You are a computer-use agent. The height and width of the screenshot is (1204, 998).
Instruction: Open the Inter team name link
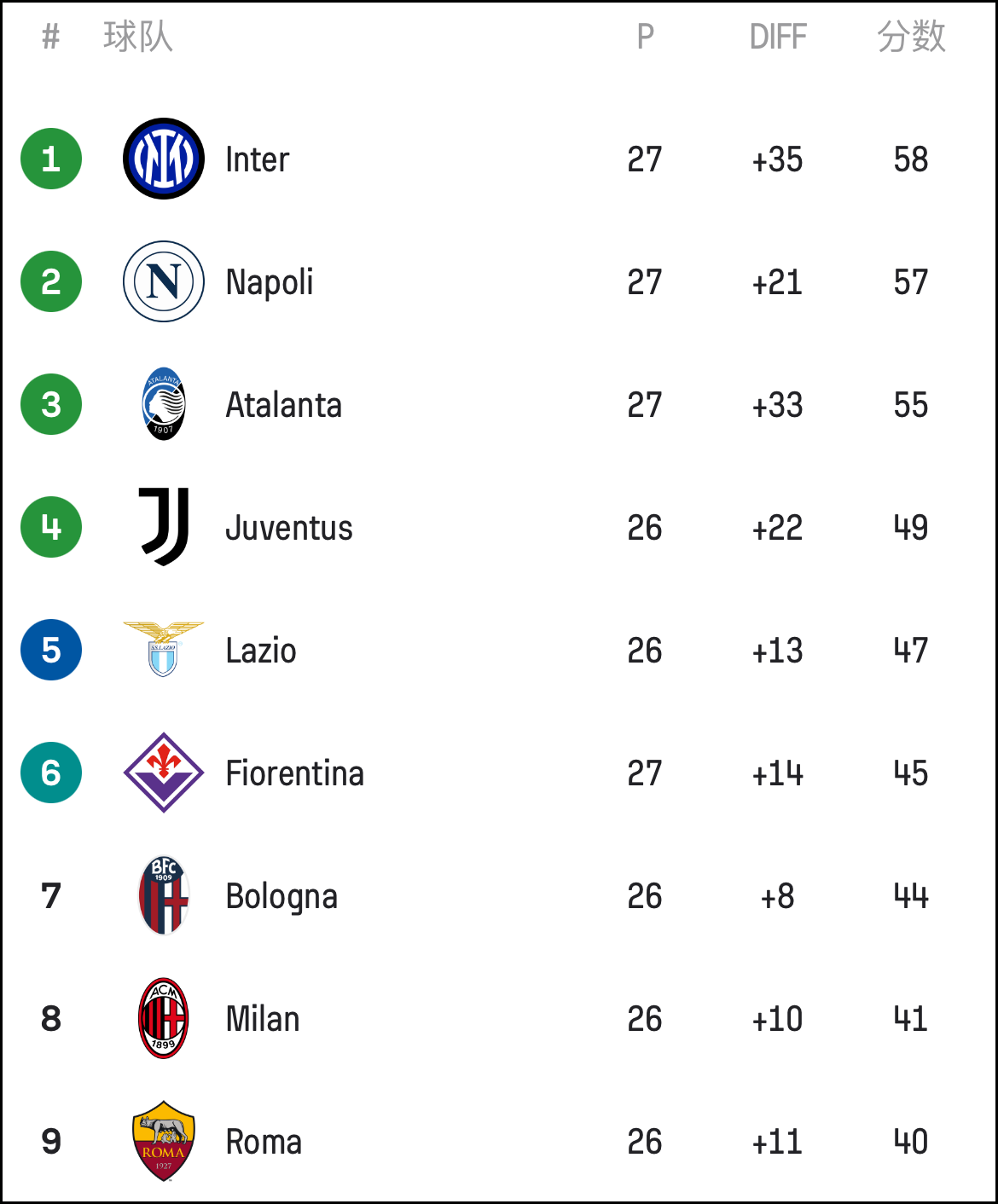point(258,159)
